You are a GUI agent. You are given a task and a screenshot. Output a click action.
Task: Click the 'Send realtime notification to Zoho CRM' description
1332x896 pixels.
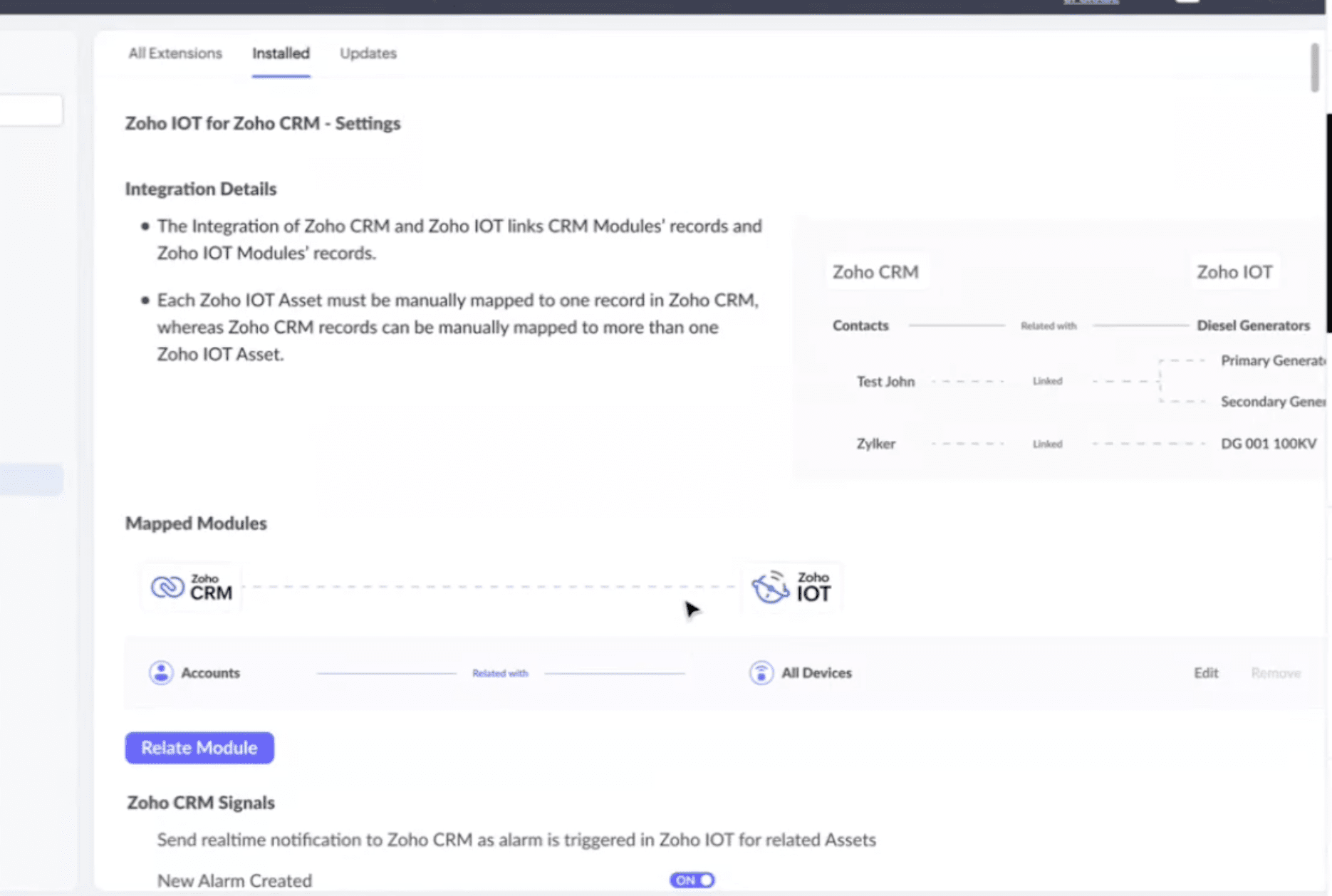[516, 840]
